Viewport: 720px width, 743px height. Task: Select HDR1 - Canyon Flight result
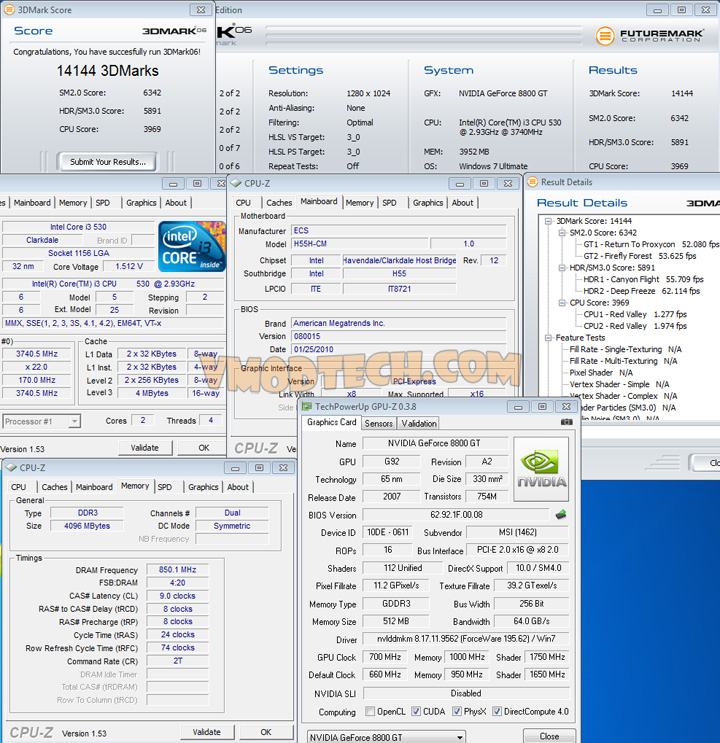click(643, 280)
